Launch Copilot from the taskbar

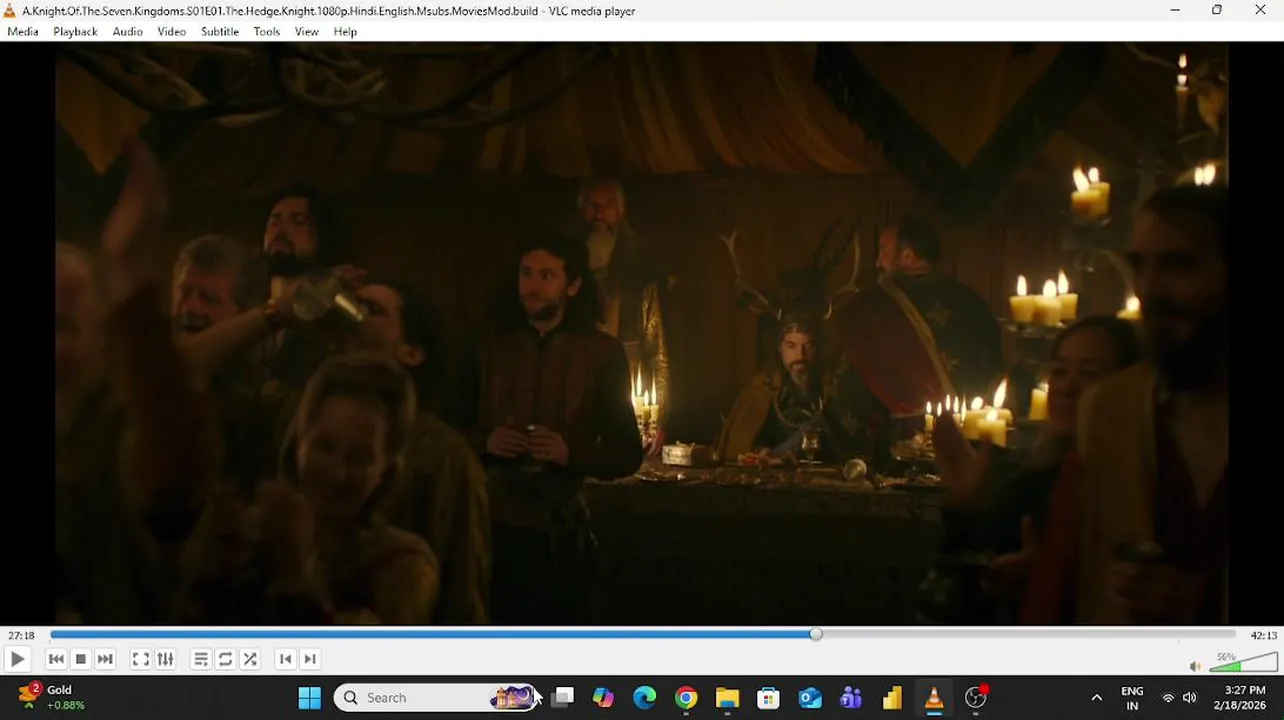coord(603,698)
